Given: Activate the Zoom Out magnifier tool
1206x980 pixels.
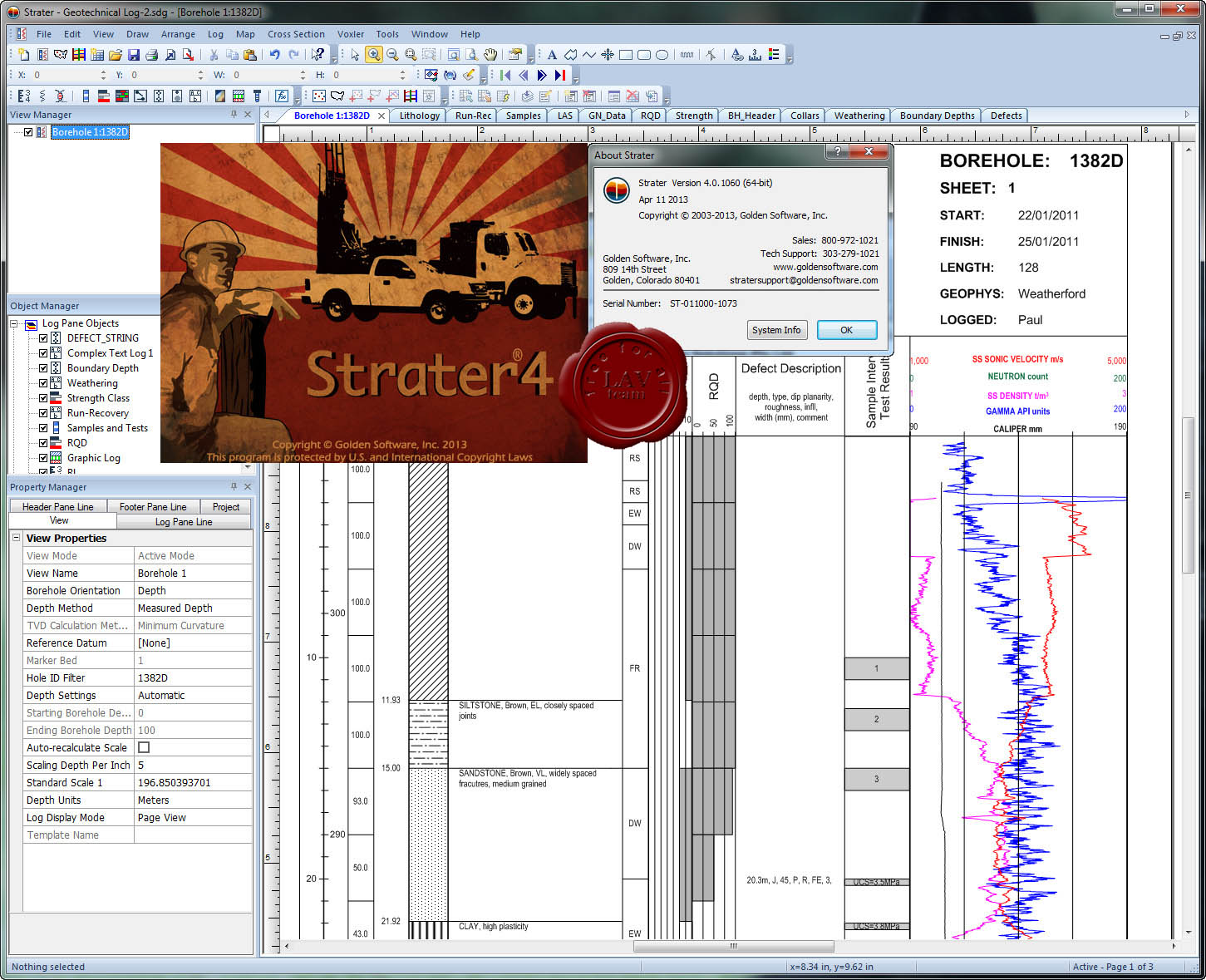Looking at the screenshot, I should tap(392, 55).
